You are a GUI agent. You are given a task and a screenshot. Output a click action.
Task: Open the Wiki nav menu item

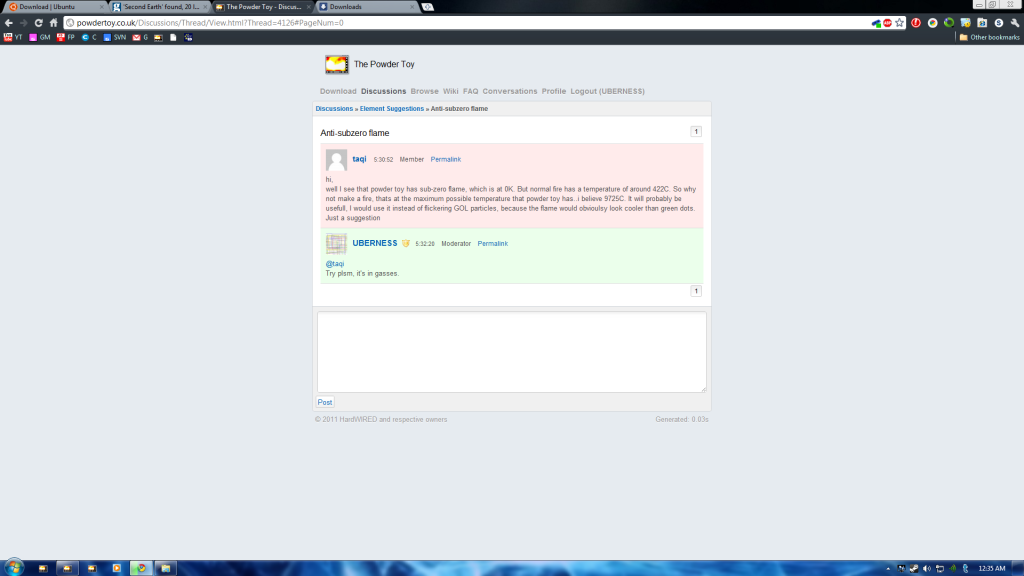[451, 91]
